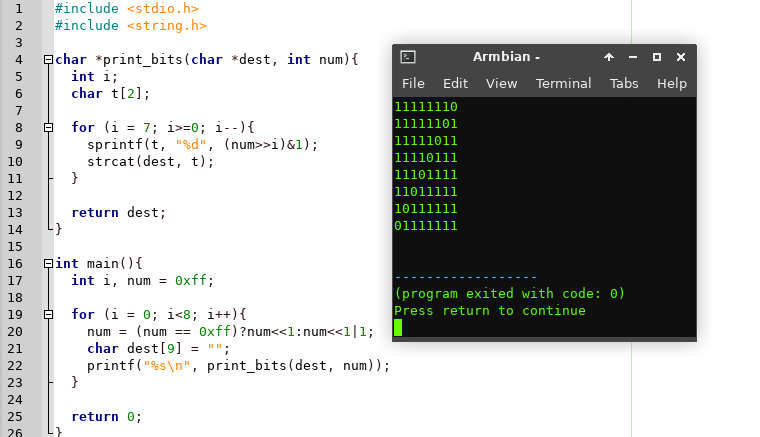The height and width of the screenshot is (437, 760).
Task: Click terminal output line '01111111'
Action: tap(426, 226)
